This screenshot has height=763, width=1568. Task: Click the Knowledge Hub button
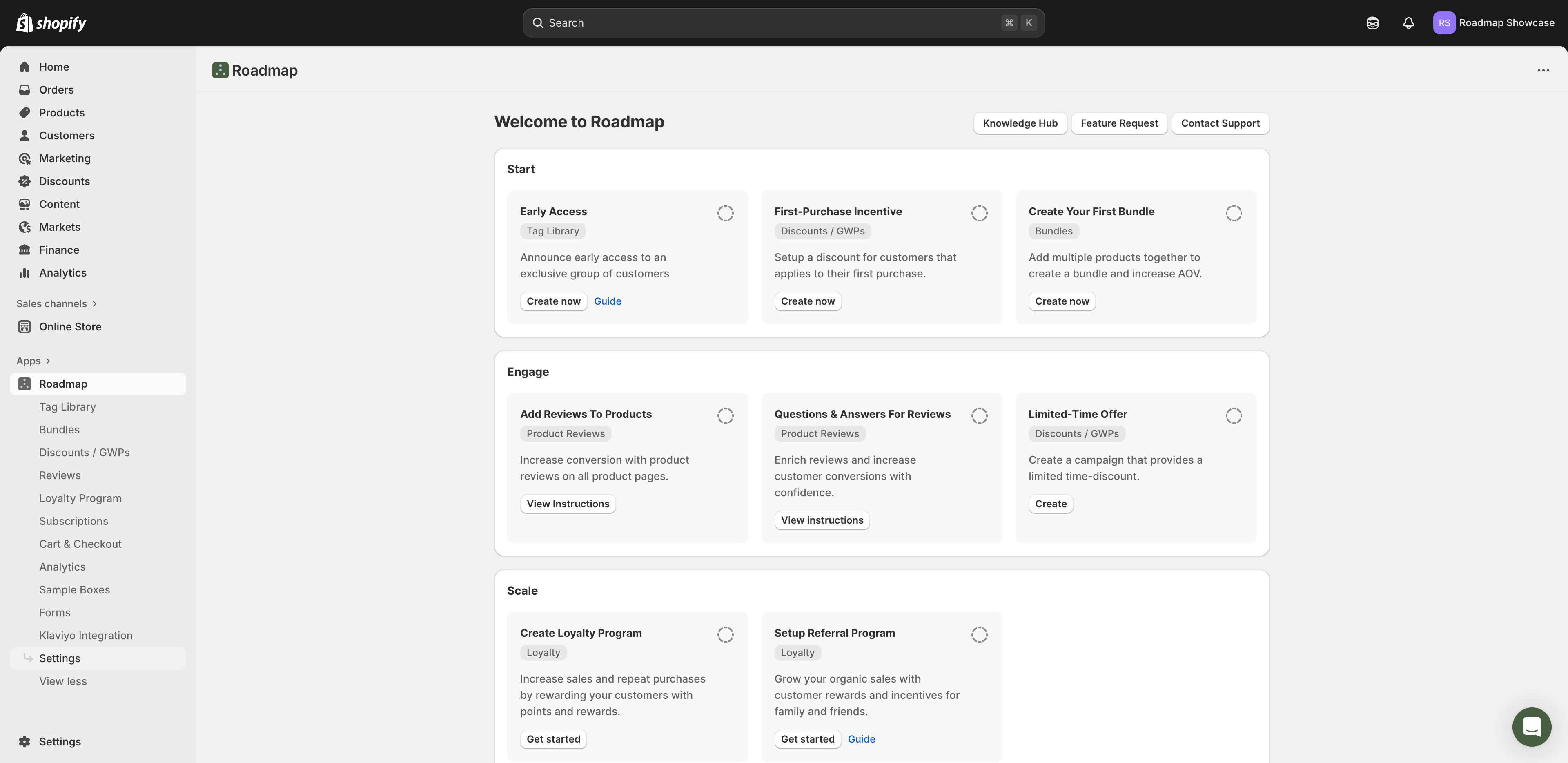pos(1020,123)
